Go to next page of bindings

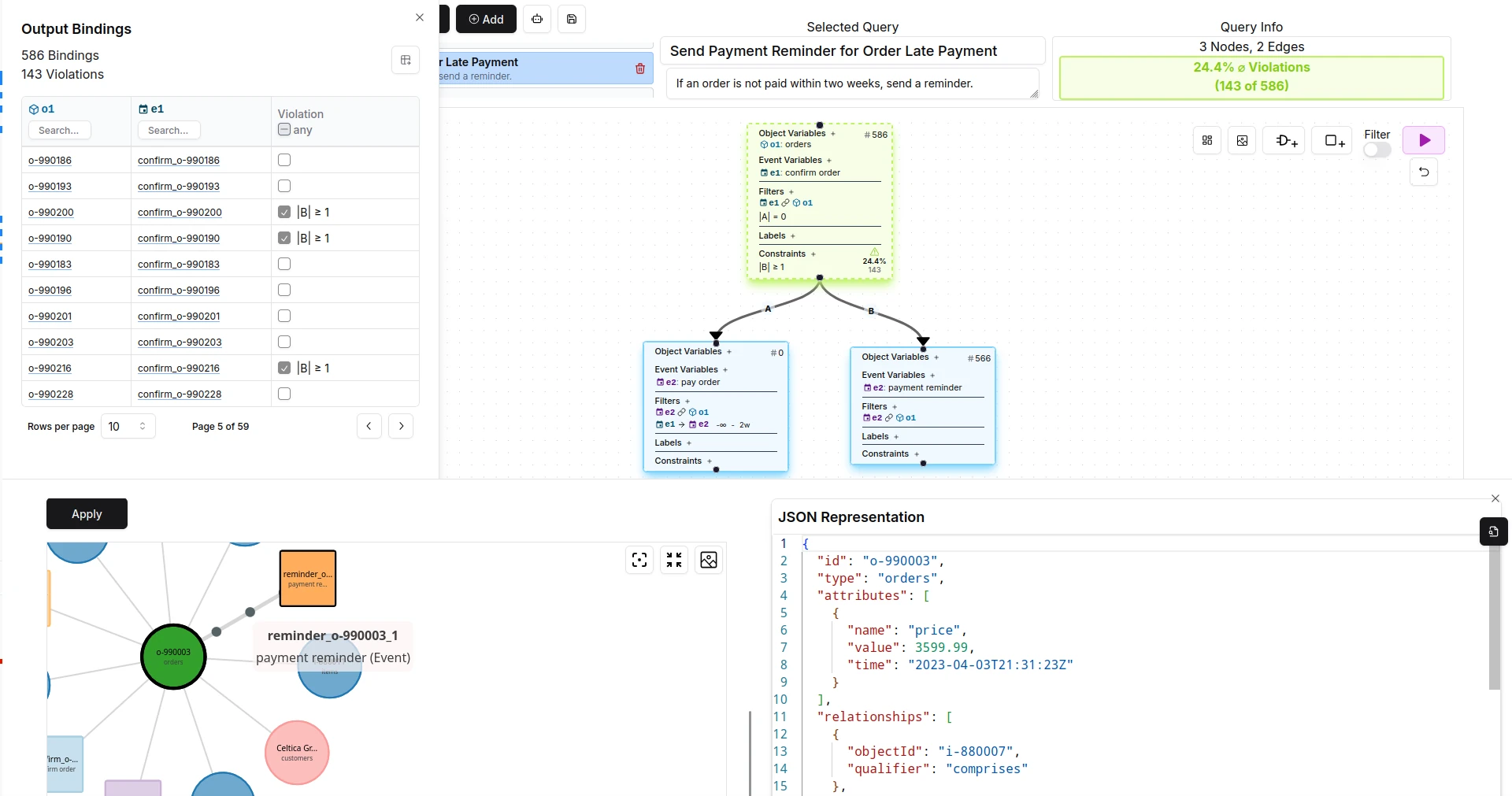tap(401, 426)
